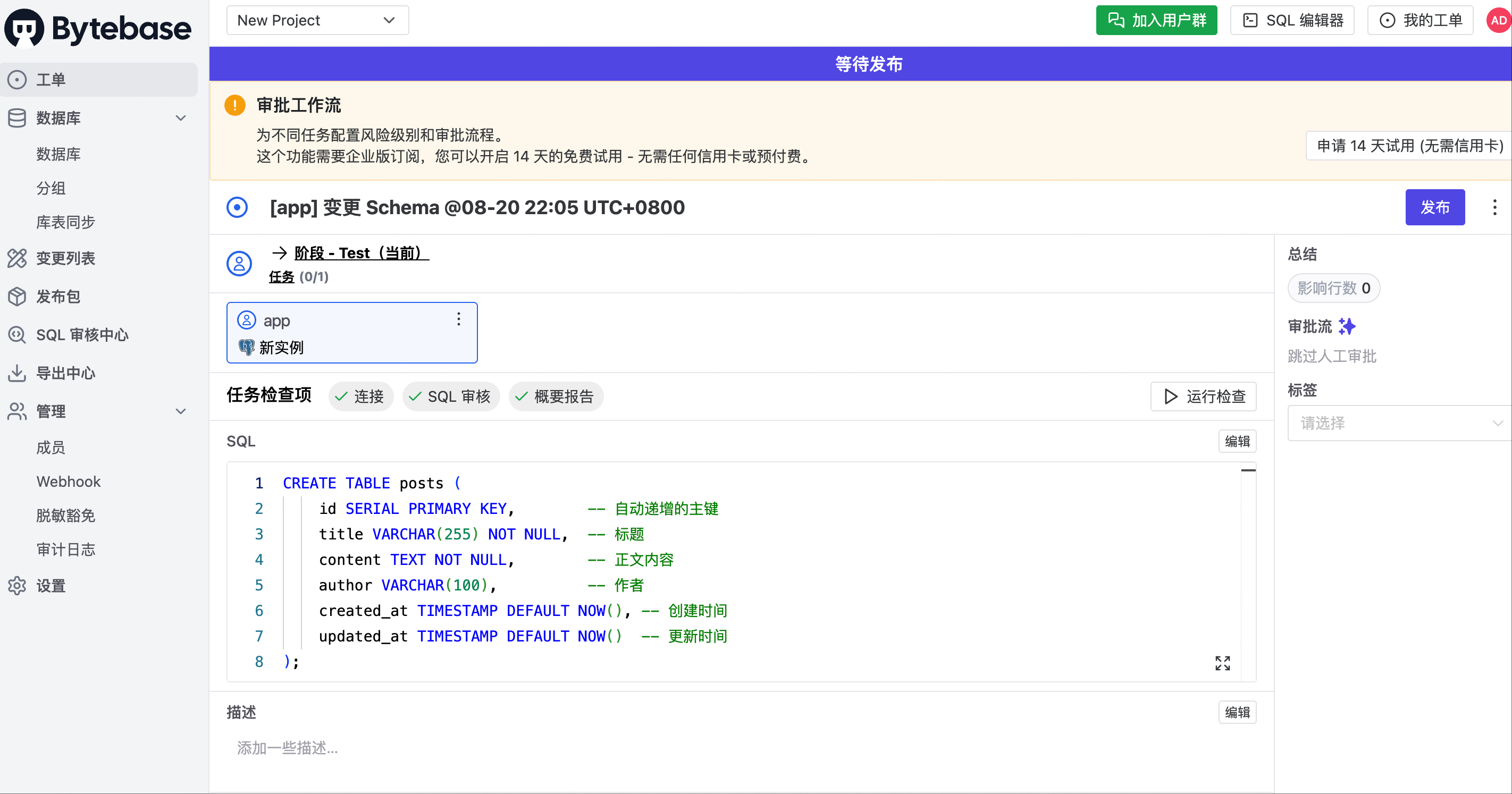Viewport: 1512px width, 794px height.
Task: Open the New Project dropdown
Action: coord(317,21)
